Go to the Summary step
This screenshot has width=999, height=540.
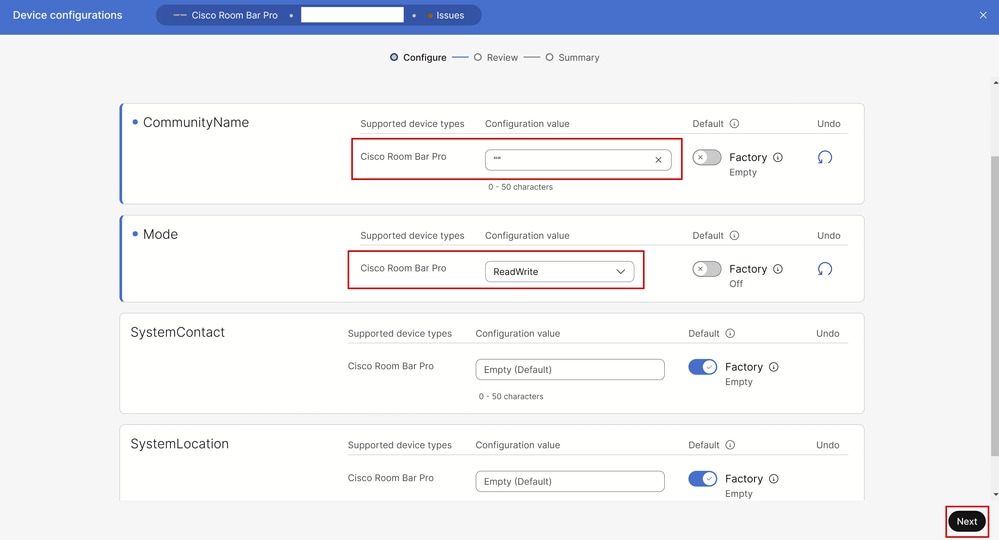572,57
